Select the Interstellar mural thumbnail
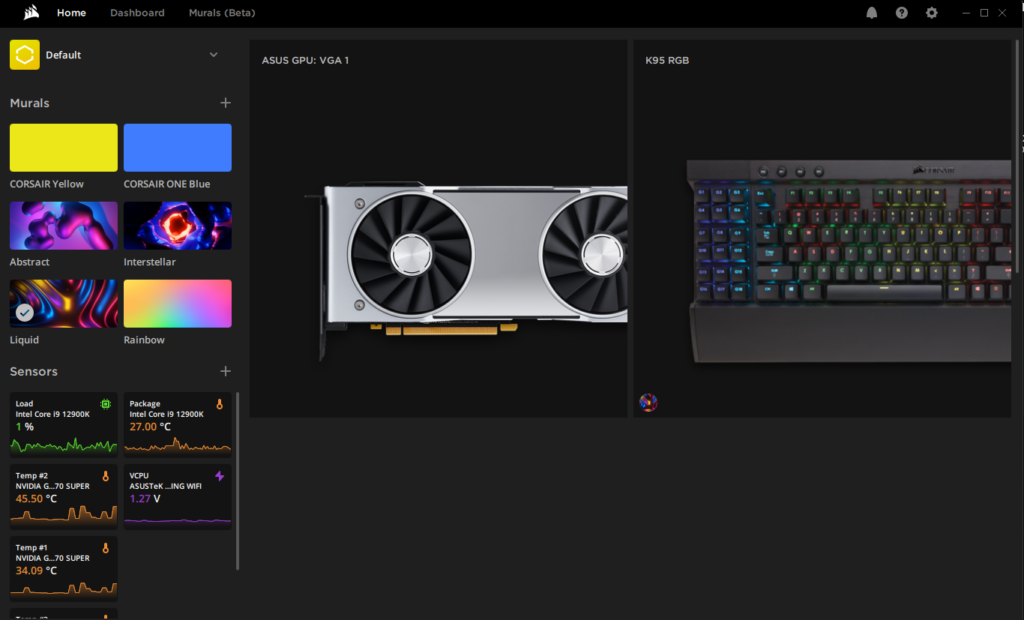The image size is (1024, 620). [x=178, y=225]
